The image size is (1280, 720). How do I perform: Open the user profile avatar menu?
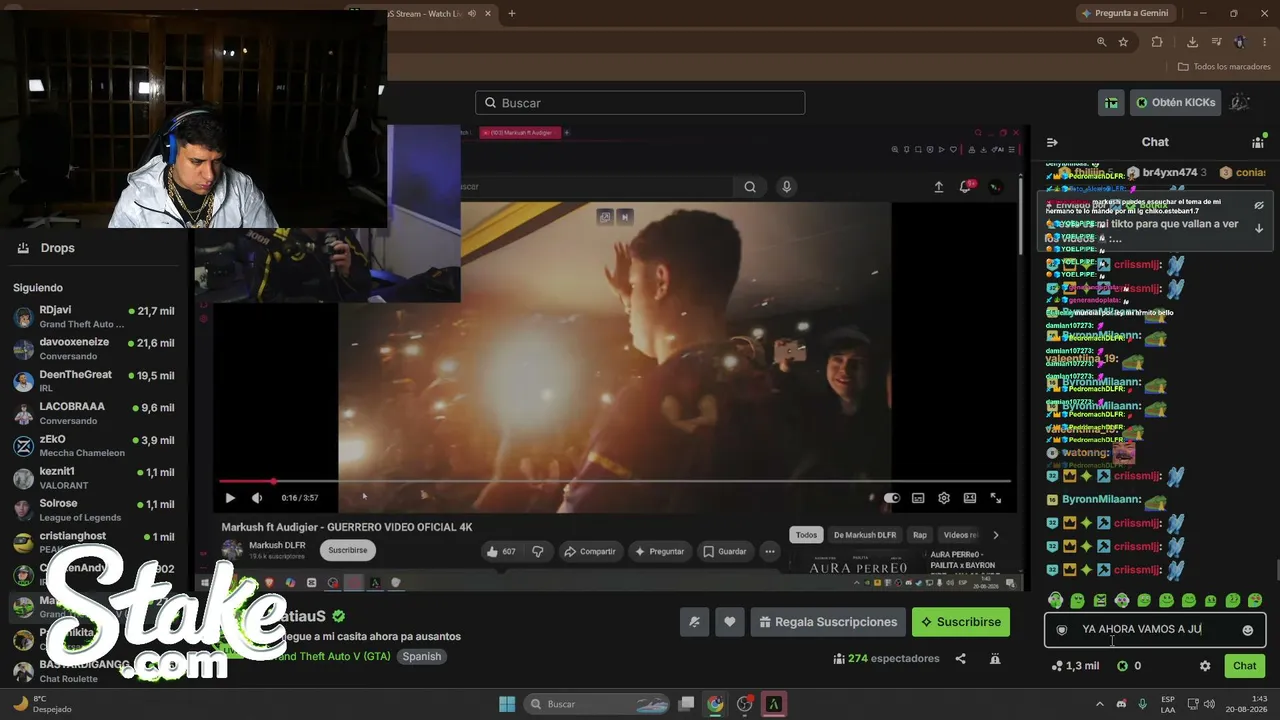[1240, 103]
